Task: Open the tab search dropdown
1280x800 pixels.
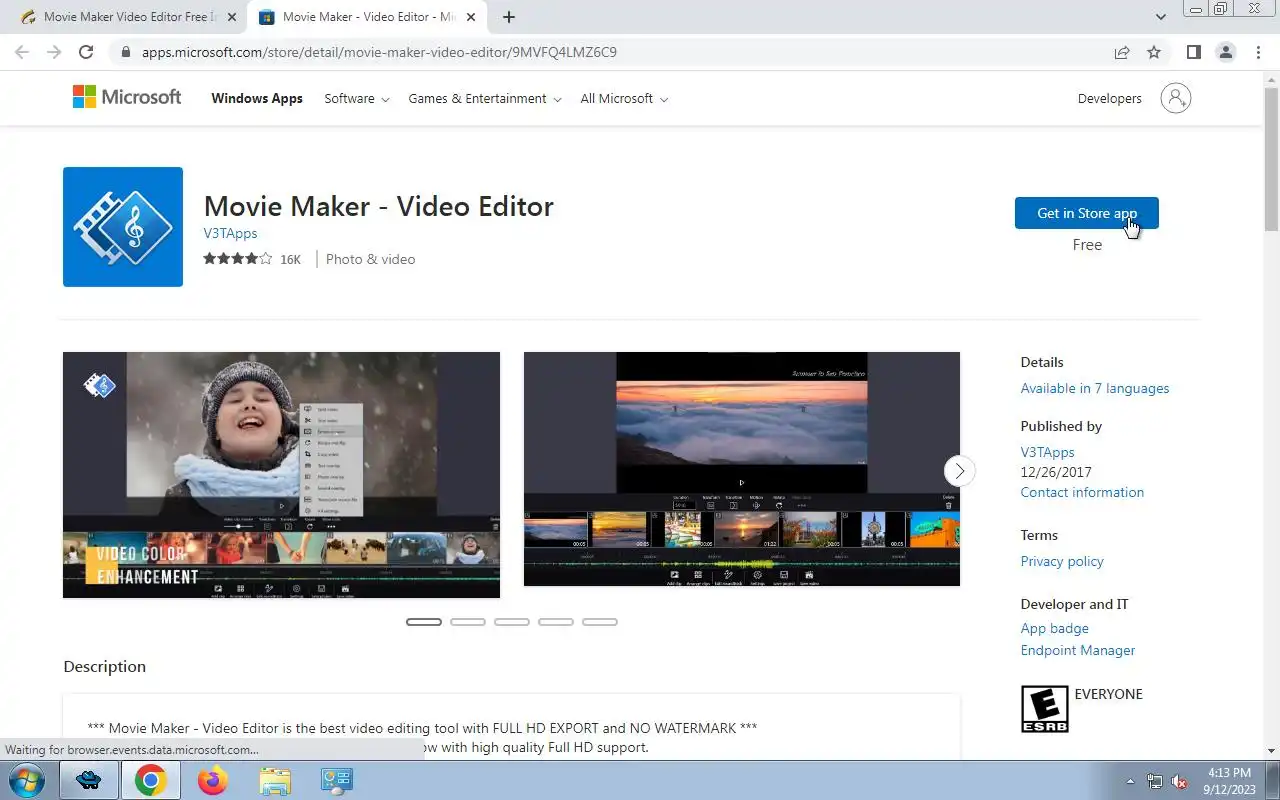Action: tap(1161, 17)
